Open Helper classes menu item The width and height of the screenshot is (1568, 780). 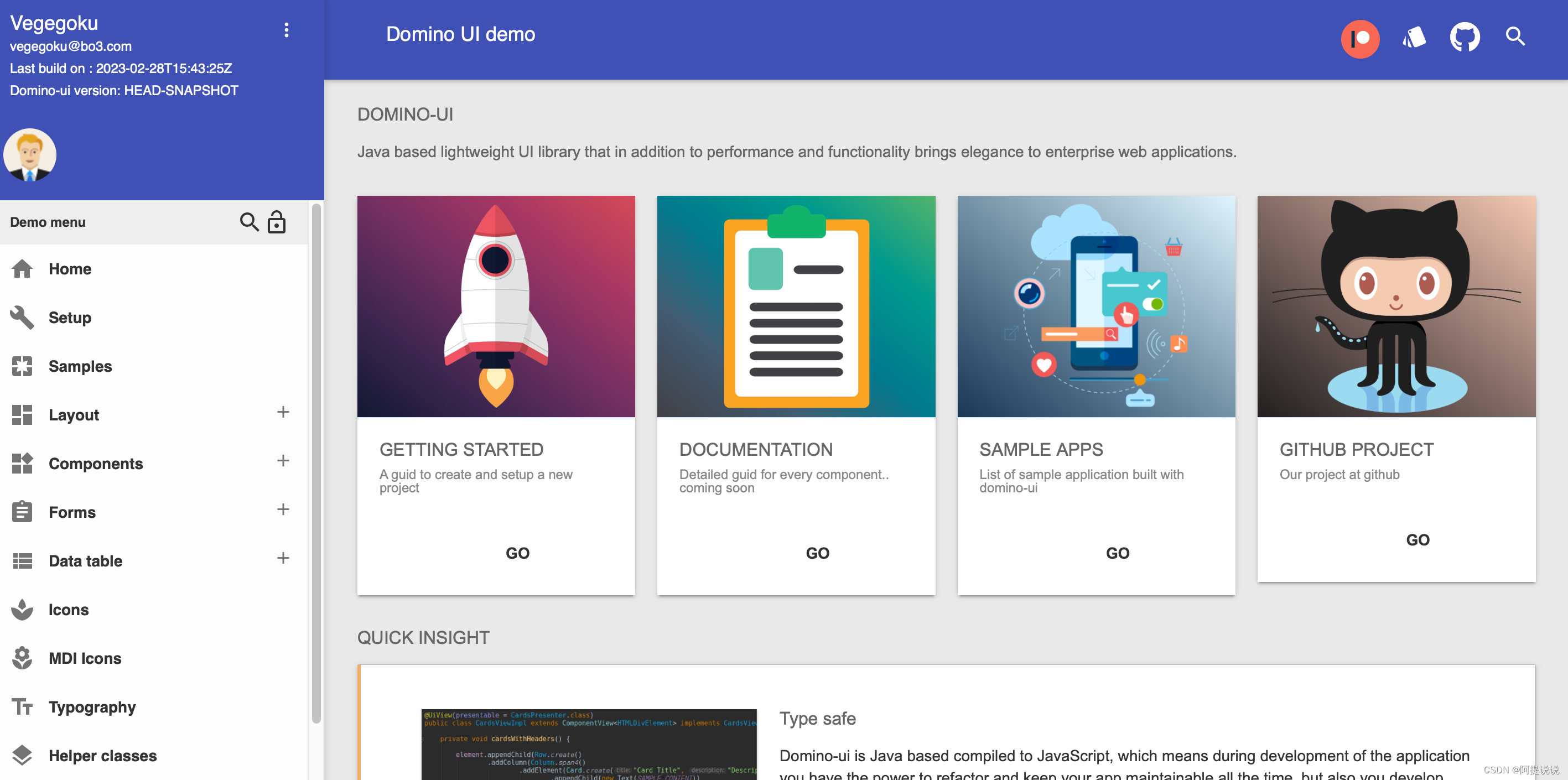(154, 755)
